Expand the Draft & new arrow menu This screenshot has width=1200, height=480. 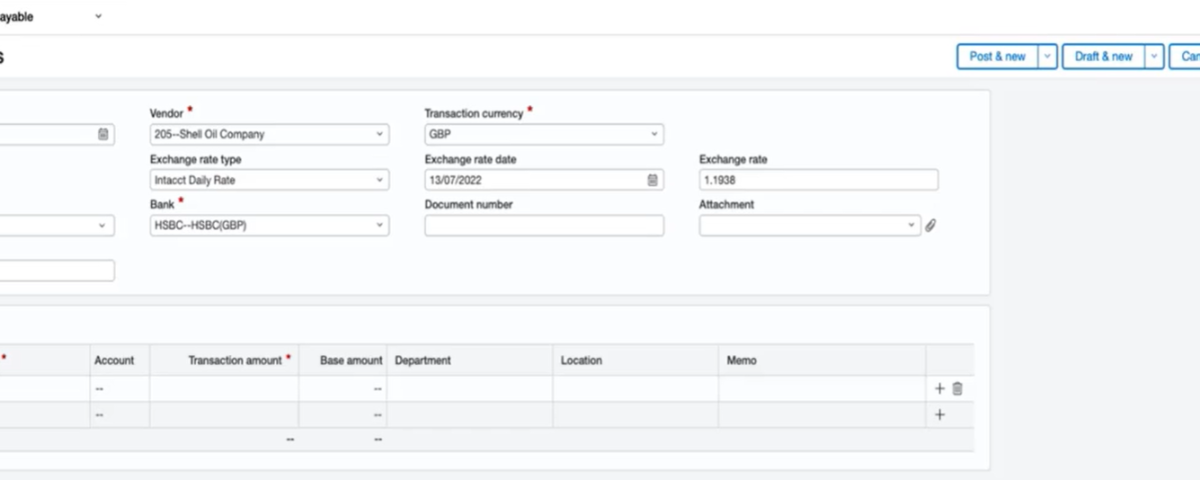pos(1155,57)
